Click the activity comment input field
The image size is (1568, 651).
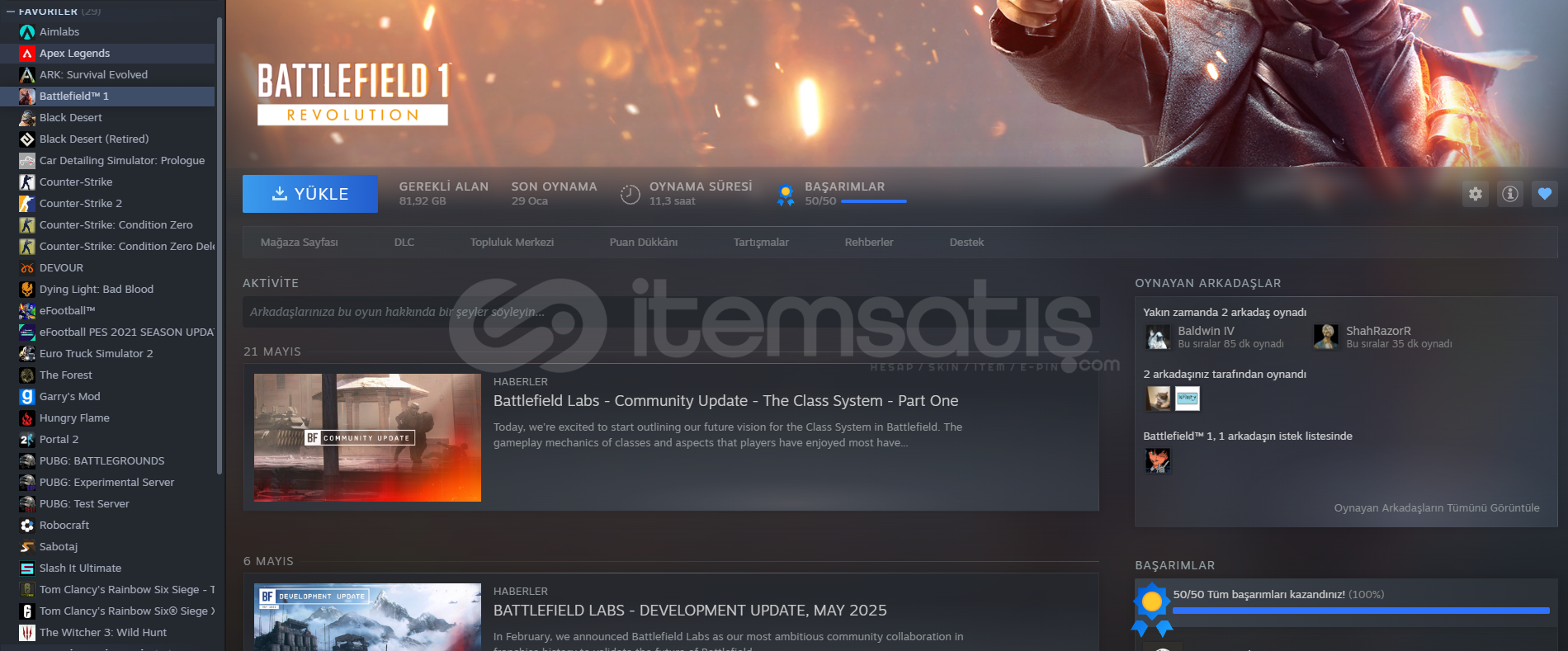671,312
